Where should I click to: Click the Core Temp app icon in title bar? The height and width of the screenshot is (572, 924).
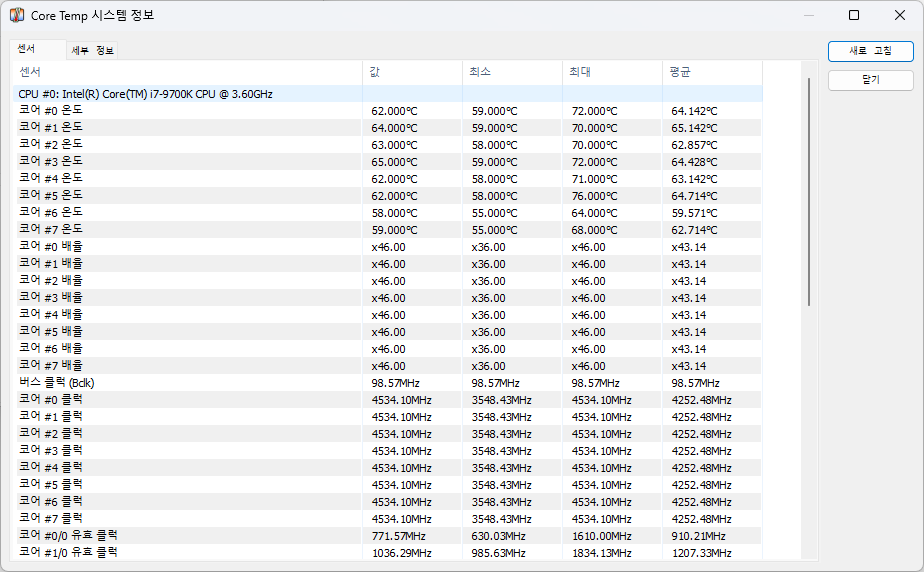(x=17, y=15)
